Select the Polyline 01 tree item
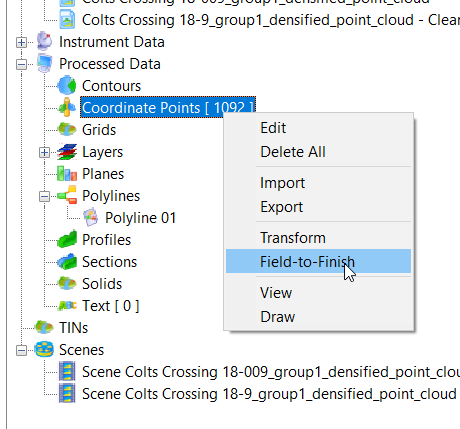The image size is (460, 429). (140, 218)
